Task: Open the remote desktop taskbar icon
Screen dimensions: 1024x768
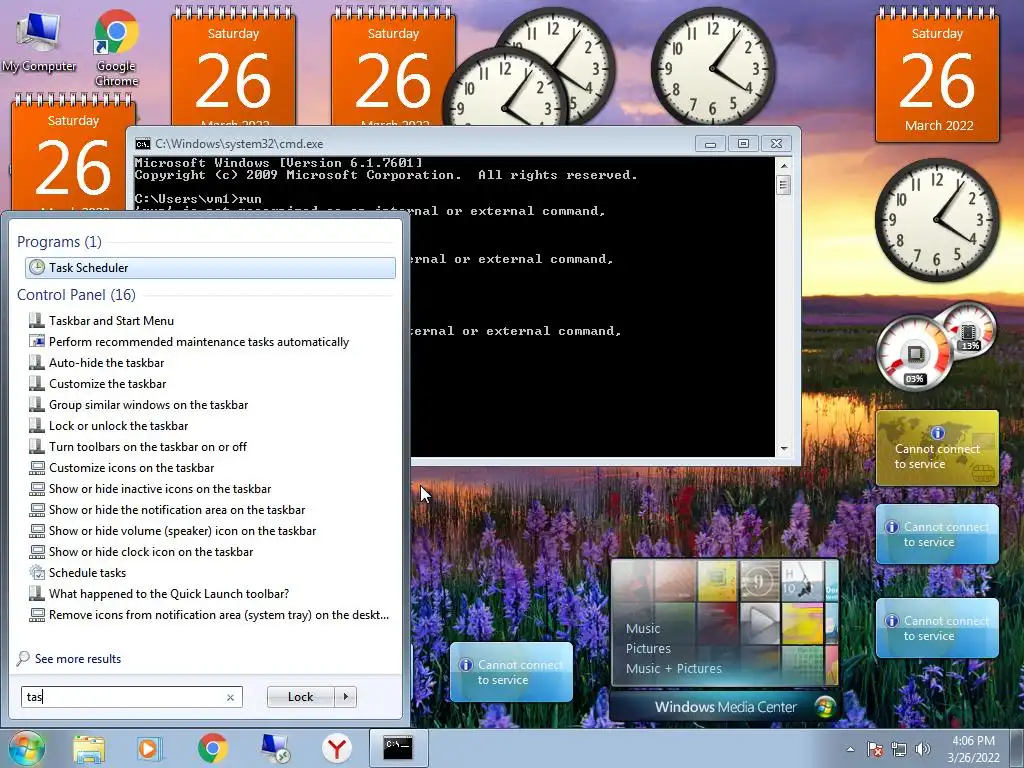Action: pos(275,748)
